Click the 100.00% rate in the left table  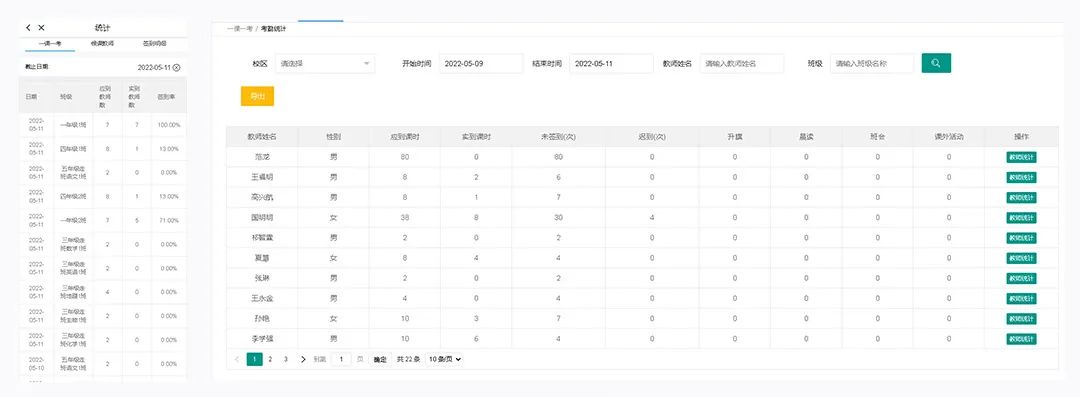(x=169, y=125)
